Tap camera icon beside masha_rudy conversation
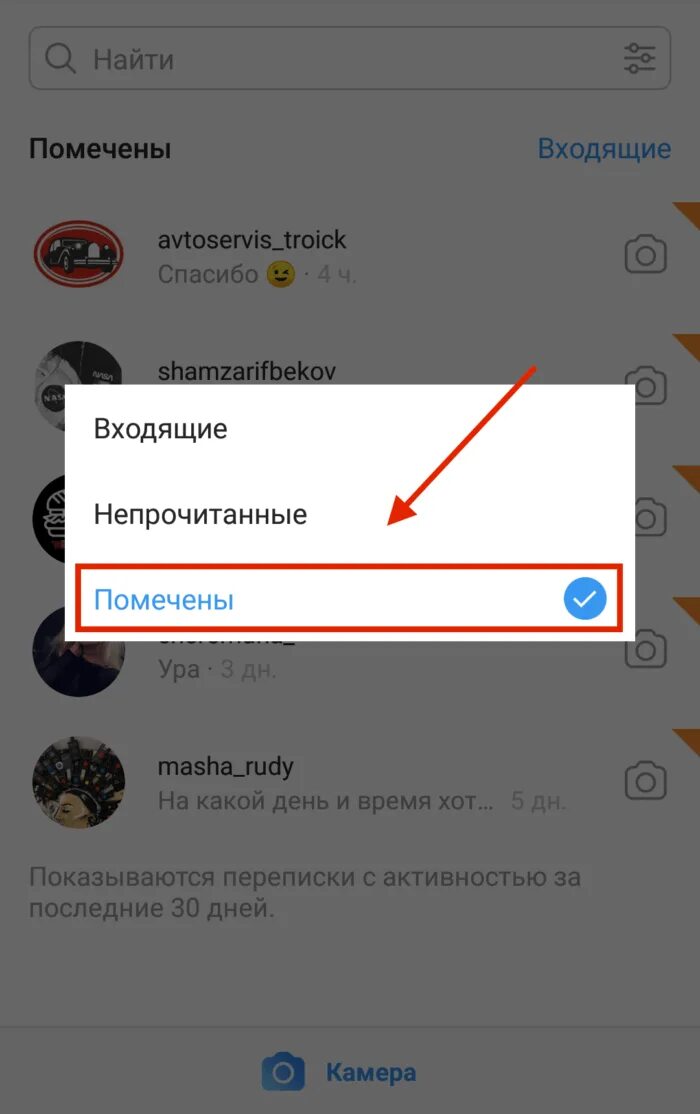The width and height of the screenshot is (700, 1114). [645, 782]
